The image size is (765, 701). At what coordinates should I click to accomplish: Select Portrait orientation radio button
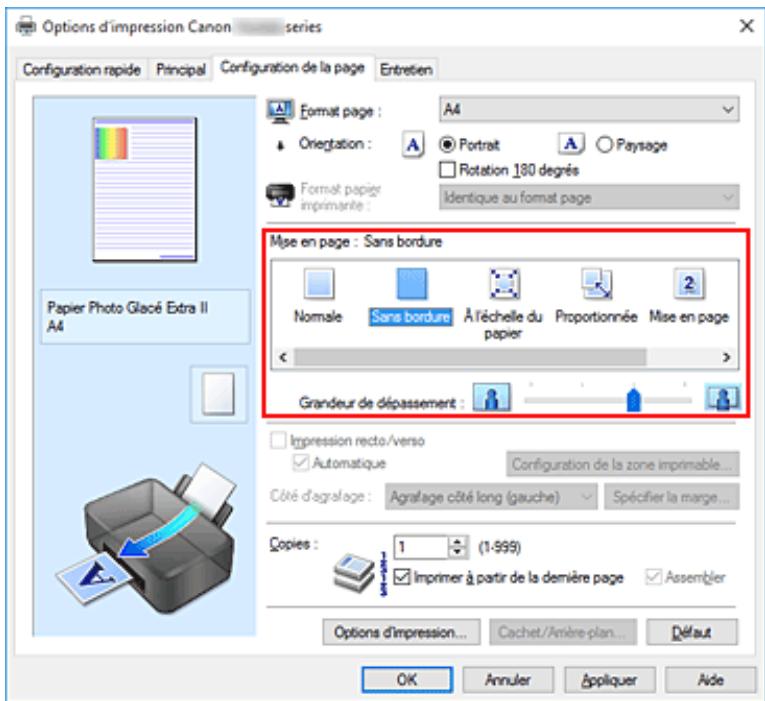click(446, 144)
